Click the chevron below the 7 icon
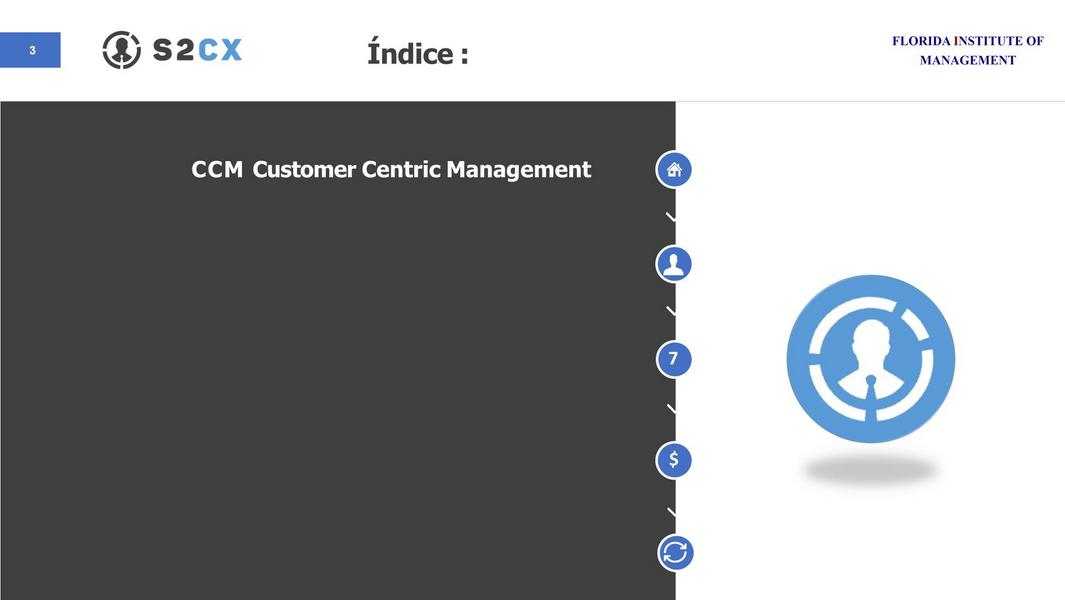 coord(671,409)
